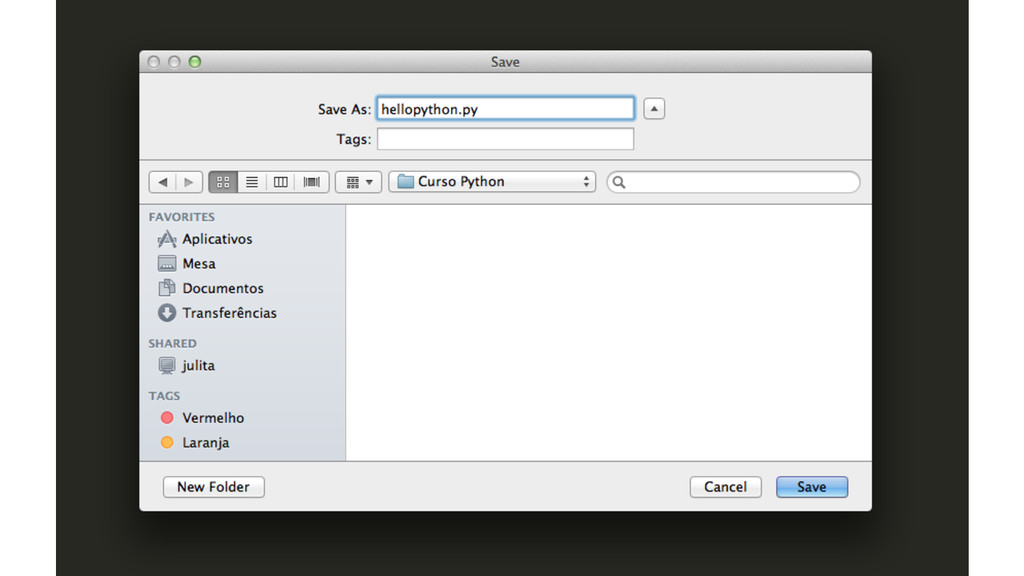Click the search field

click(733, 182)
